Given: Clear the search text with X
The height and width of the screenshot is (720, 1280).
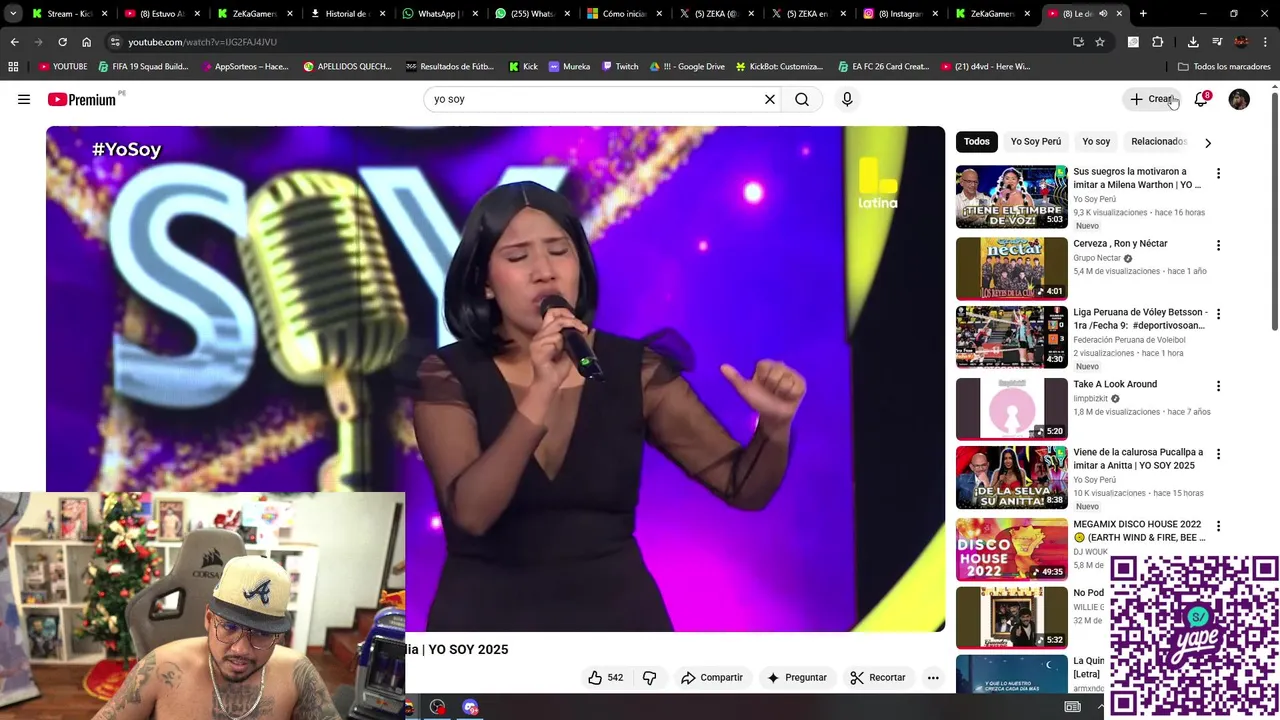Looking at the screenshot, I should (770, 99).
